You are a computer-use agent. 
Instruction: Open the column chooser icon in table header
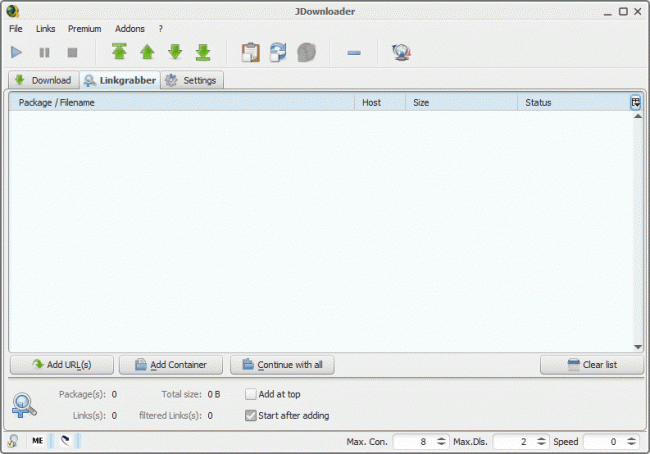coord(635,102)
